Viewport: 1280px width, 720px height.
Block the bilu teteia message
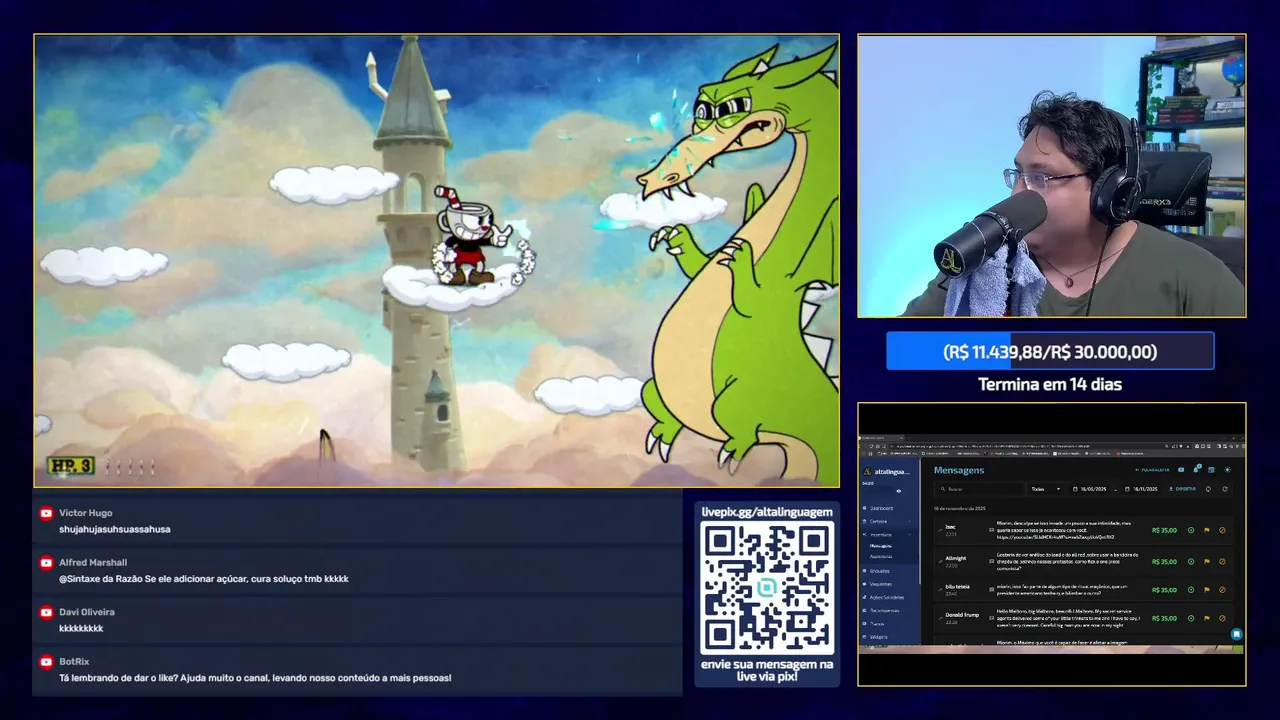coord(1222,590)
